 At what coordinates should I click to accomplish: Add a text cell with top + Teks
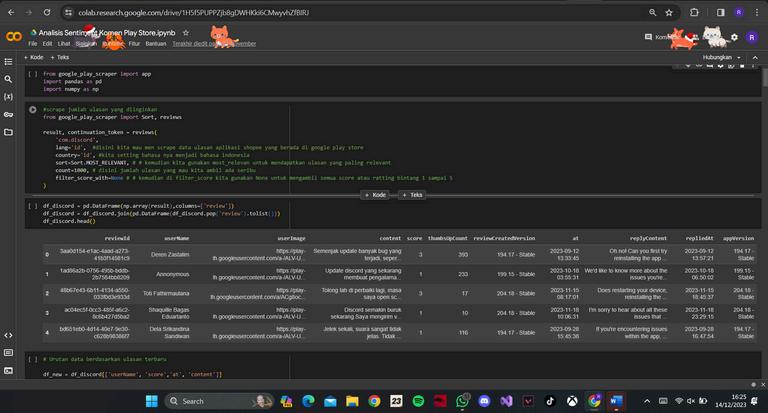pos(60,57)
